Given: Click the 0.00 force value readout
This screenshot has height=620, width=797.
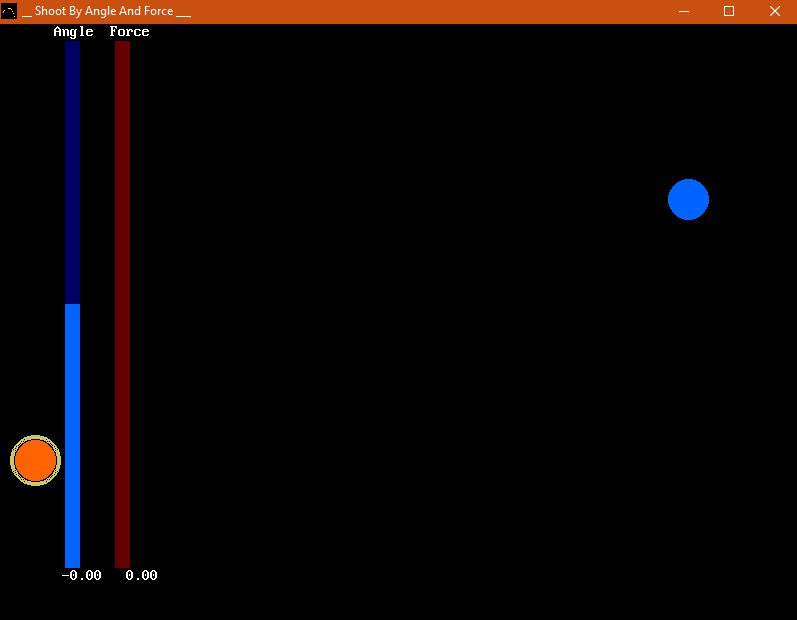Looking at the screenshot, I should click(x=141, y=575).
